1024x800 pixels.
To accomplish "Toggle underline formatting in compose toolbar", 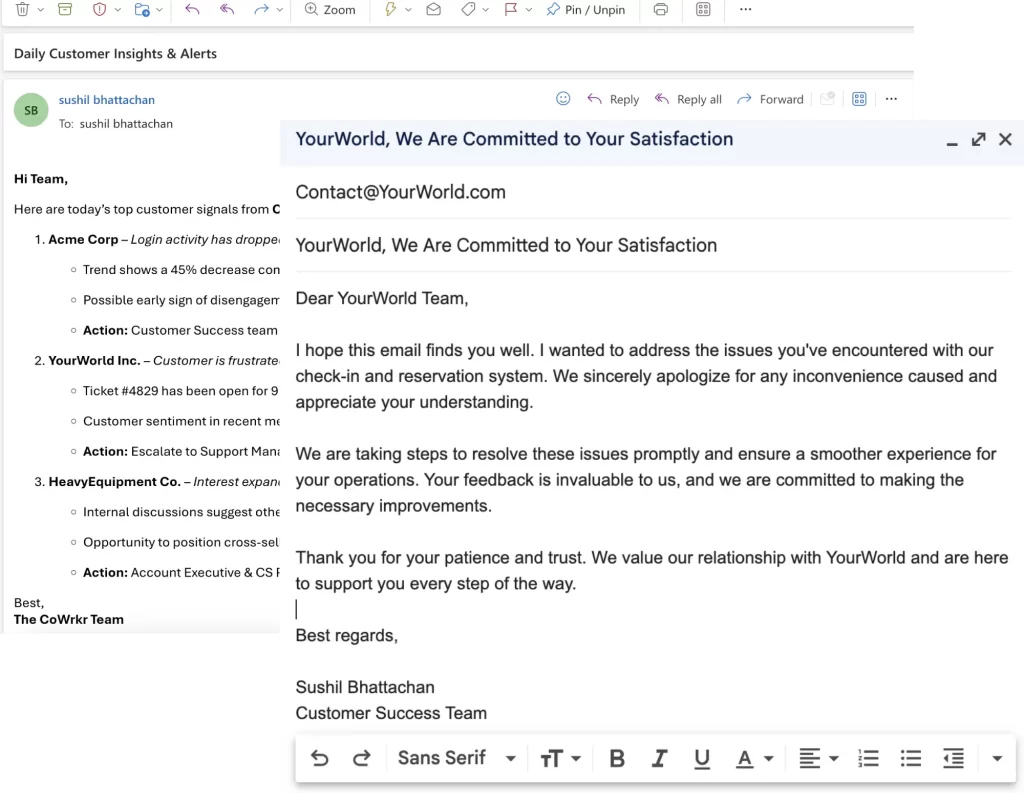I will pos(702,758).
